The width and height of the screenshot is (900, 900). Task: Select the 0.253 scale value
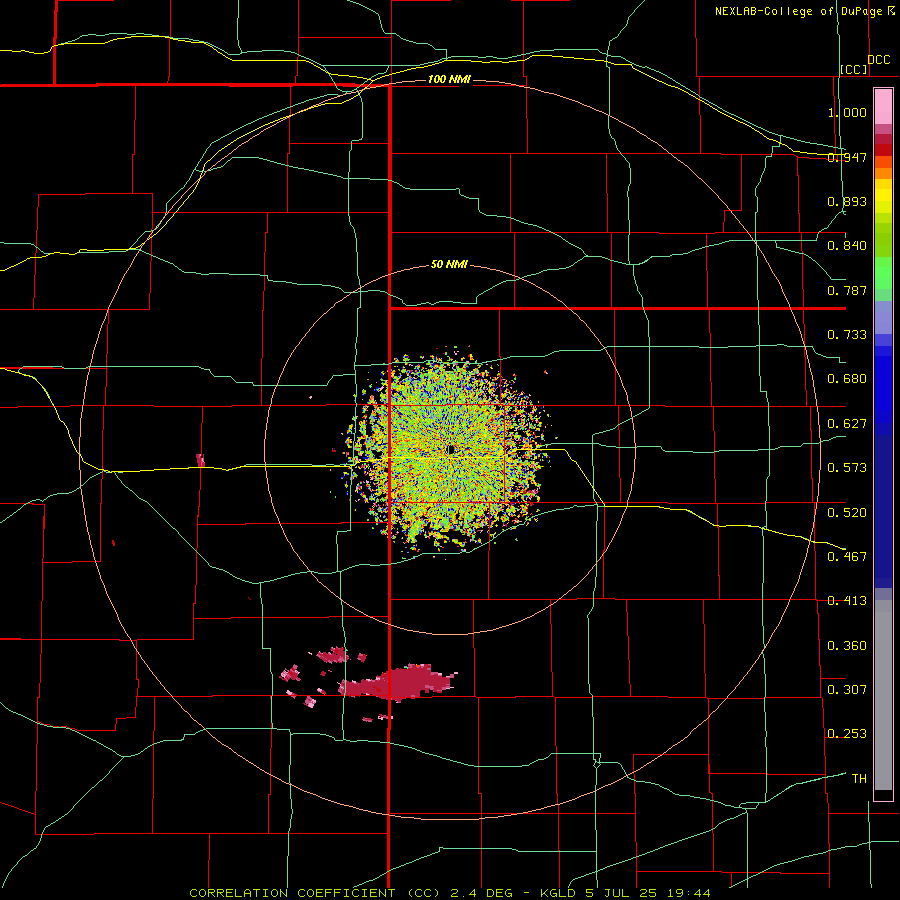847,734
